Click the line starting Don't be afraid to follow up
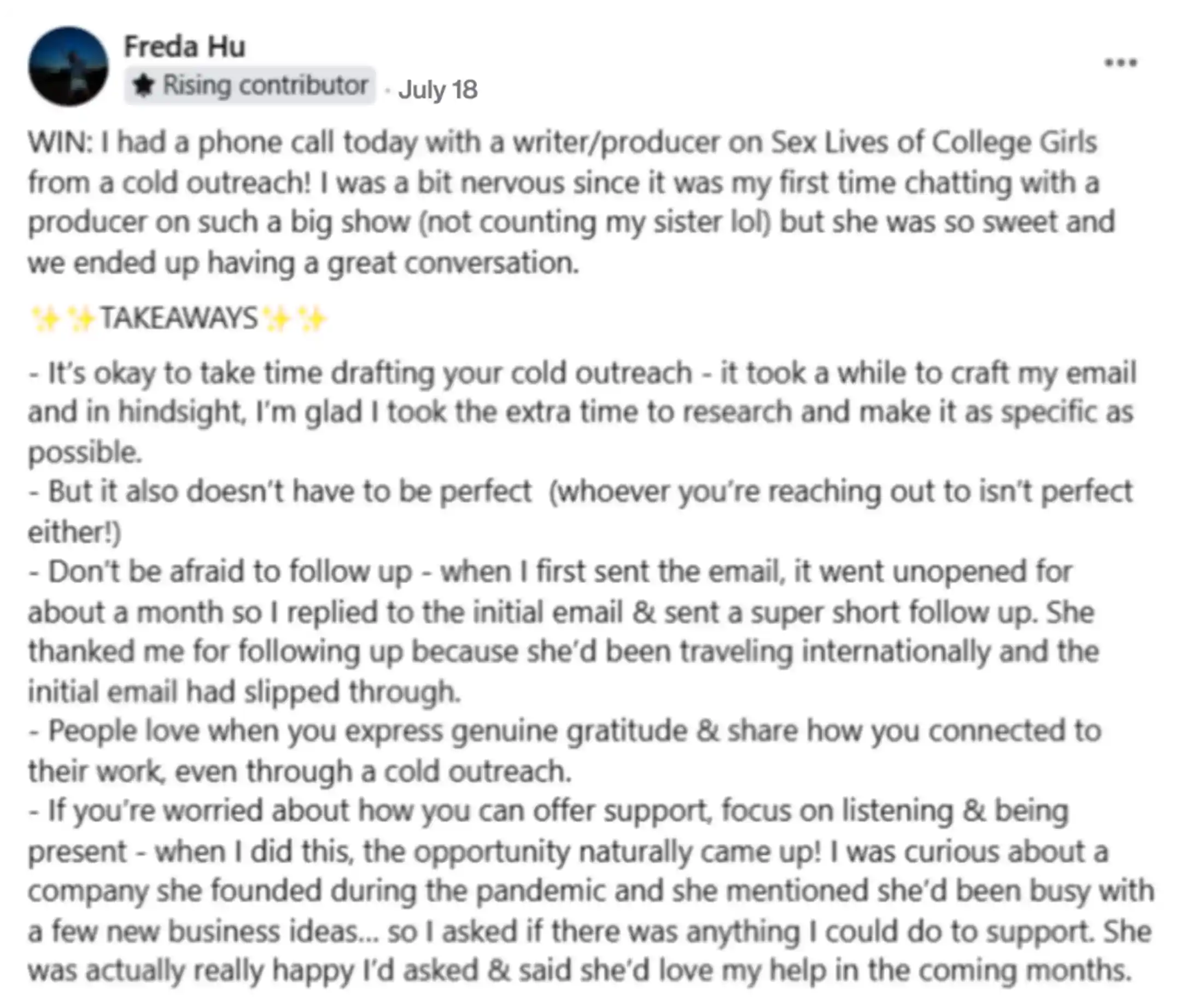 [x=551, y=572]
